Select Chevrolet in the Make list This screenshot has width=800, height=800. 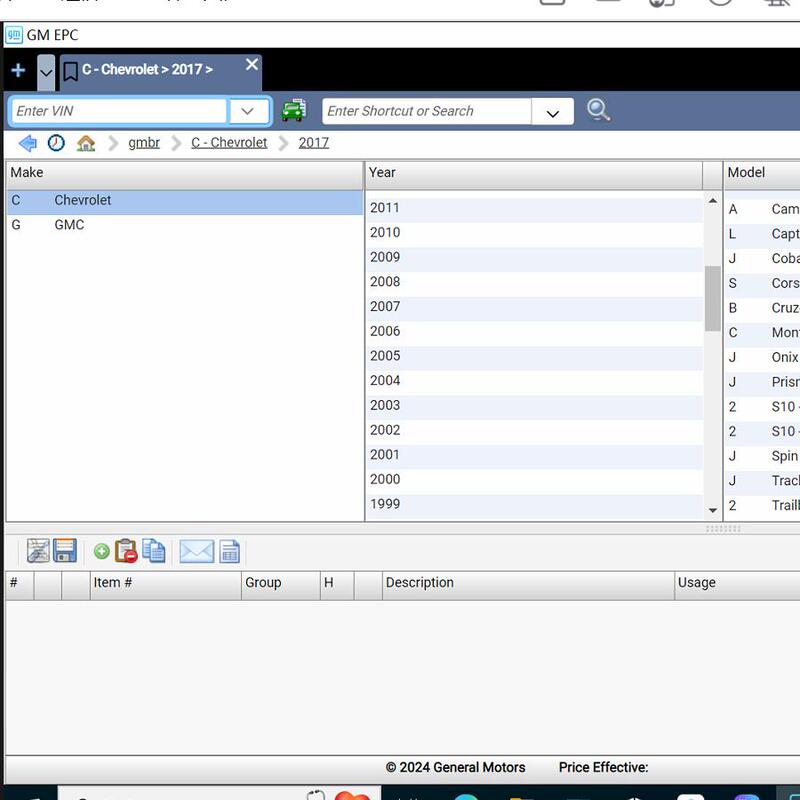[185, 201]
